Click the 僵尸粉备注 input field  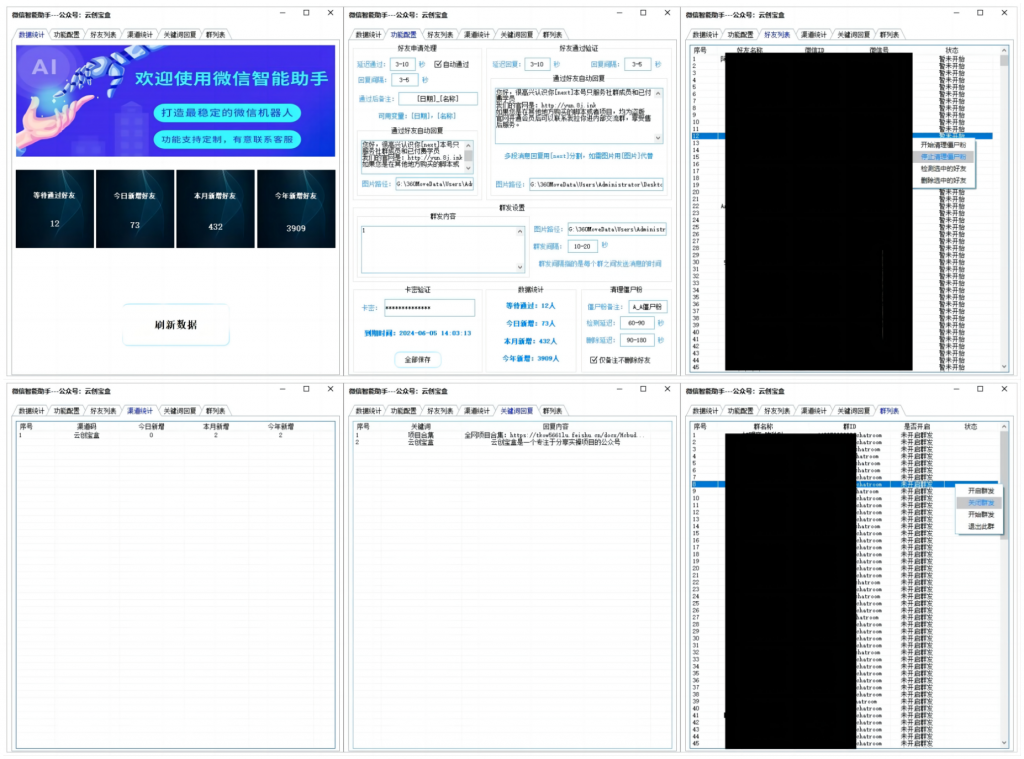tap(647, 307)
